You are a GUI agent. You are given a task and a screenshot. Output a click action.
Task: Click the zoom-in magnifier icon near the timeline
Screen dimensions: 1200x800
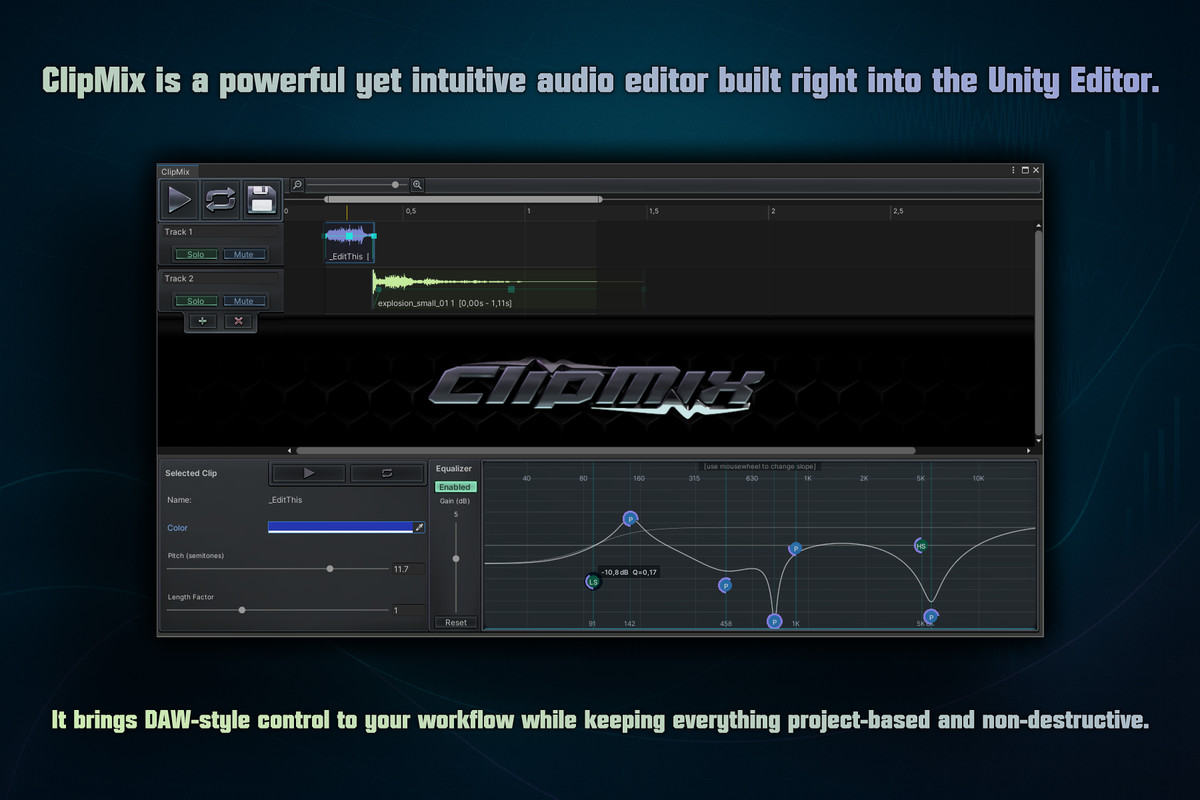[417, 185]
